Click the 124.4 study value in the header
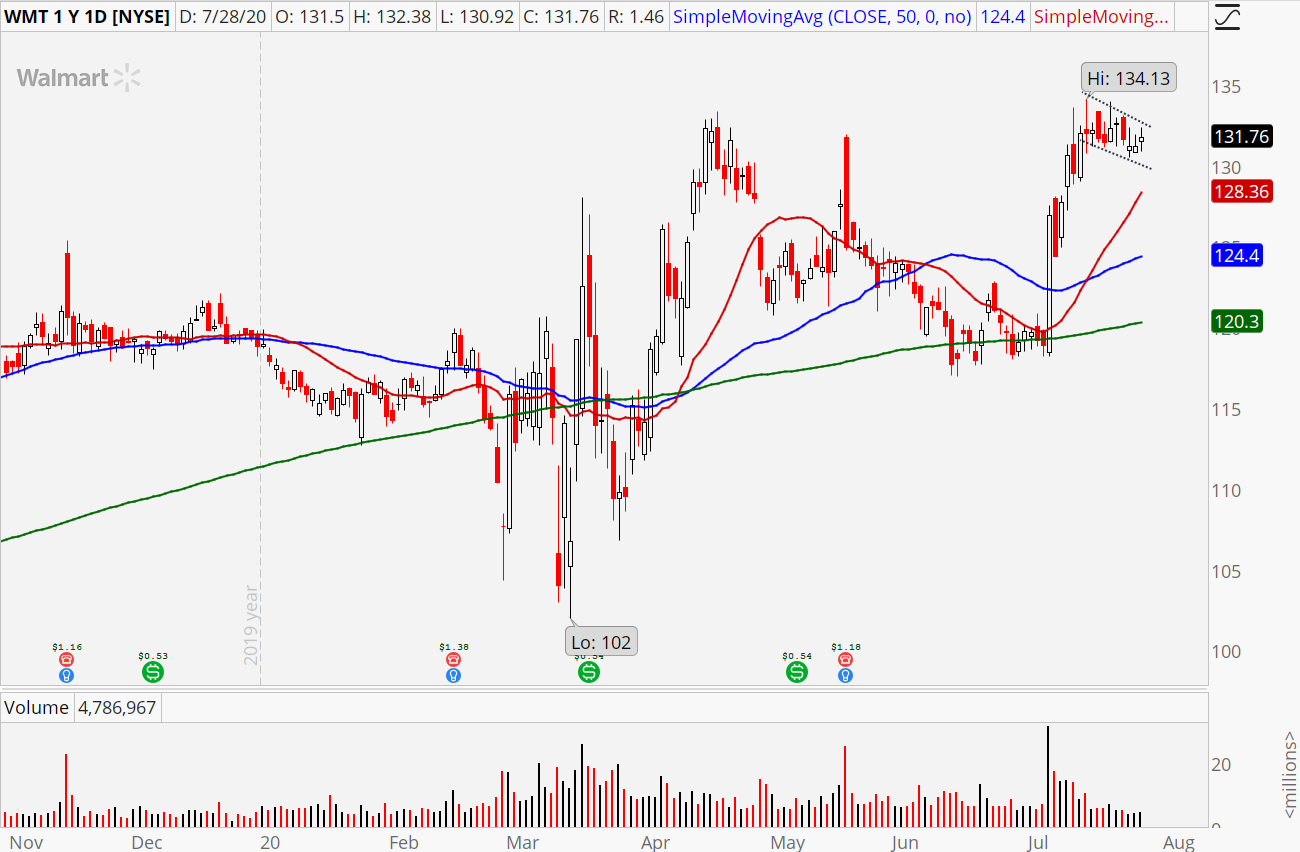 [x=1003, y=17]
